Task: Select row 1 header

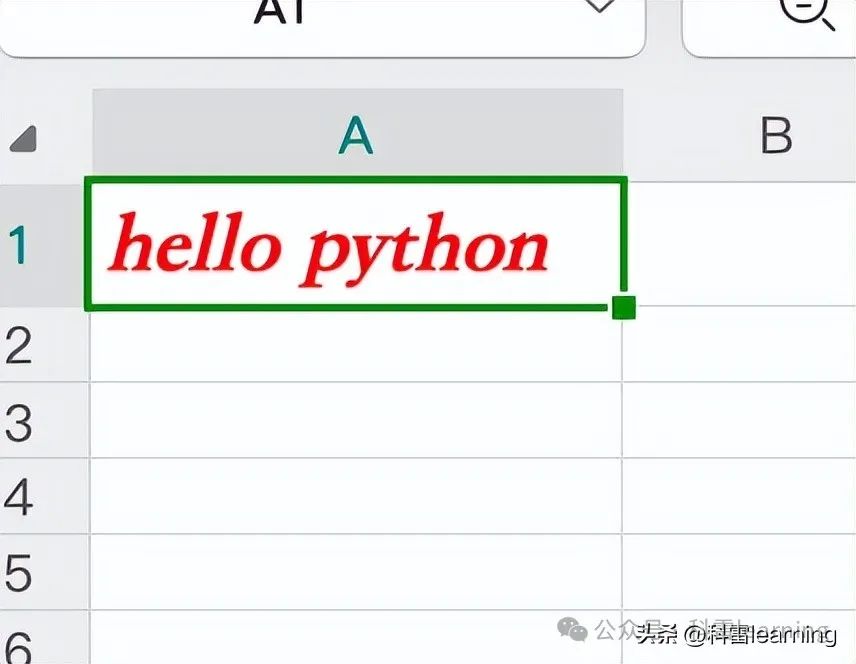Action: 22,245
